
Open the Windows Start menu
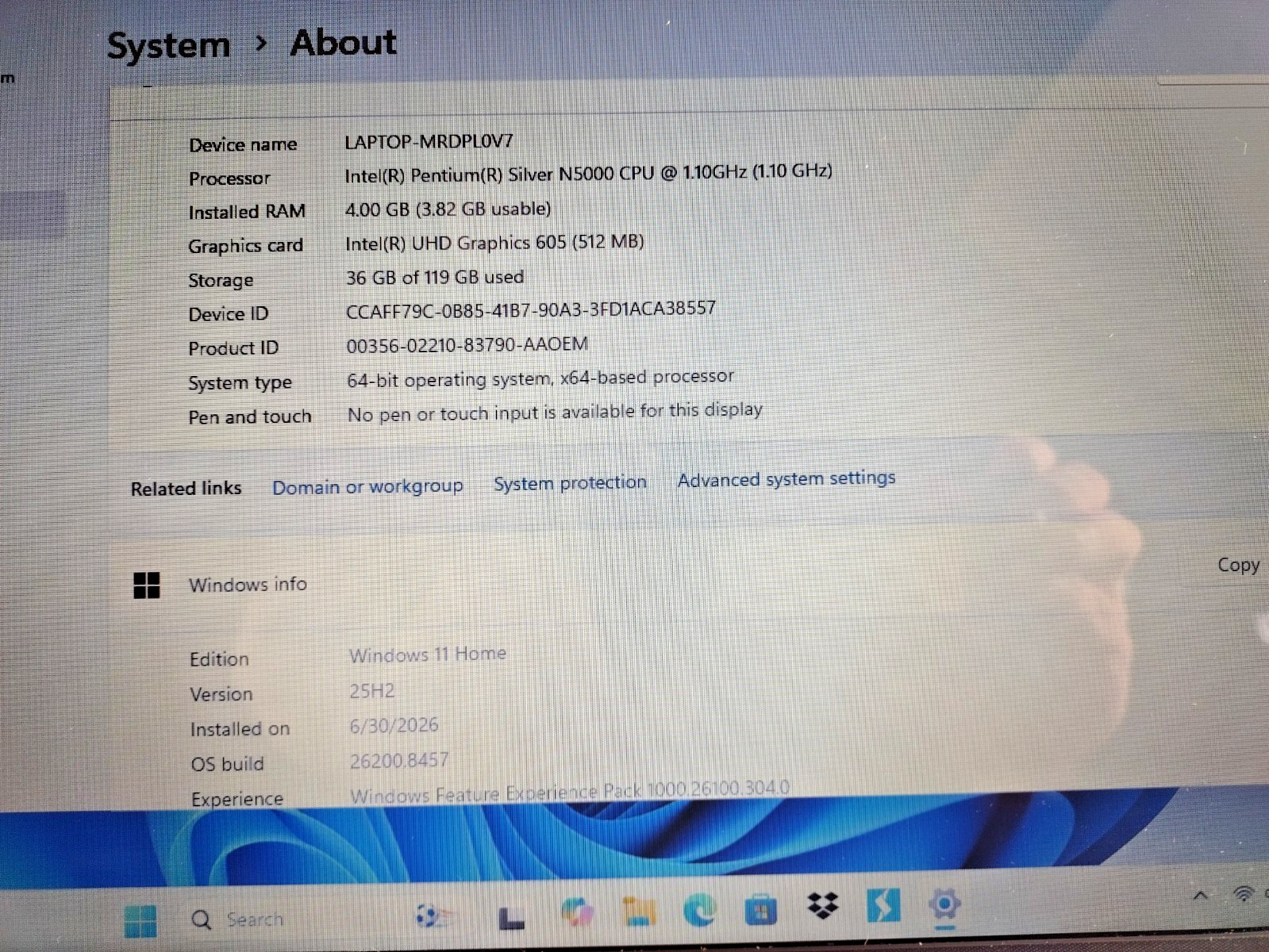(141, 921)
